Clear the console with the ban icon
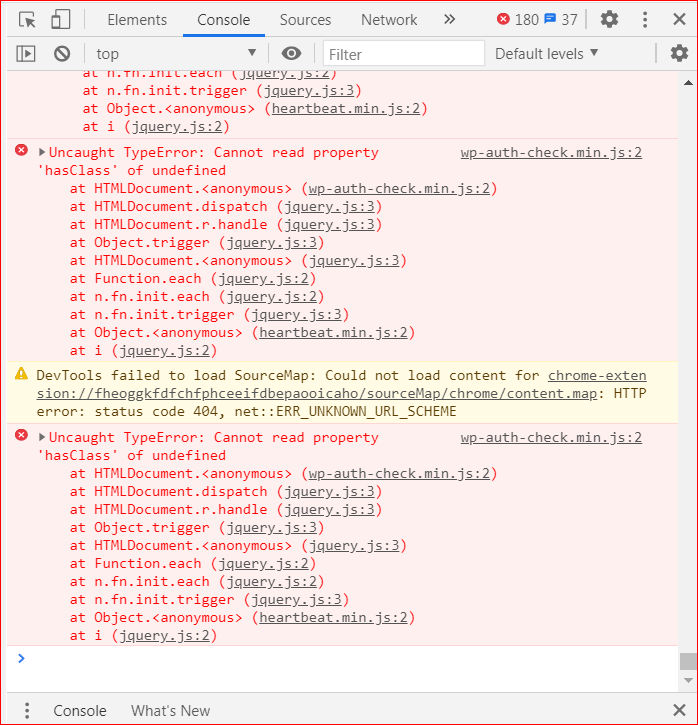Viewport: 698px width, 725px height. [62, 54]
